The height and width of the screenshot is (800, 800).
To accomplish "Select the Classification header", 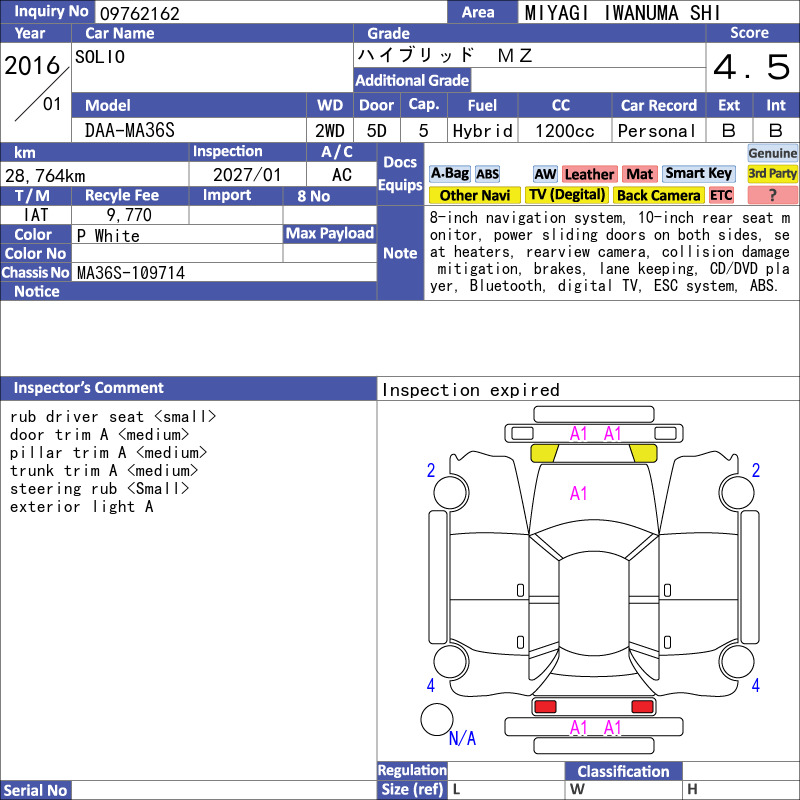I will [623, 771].
